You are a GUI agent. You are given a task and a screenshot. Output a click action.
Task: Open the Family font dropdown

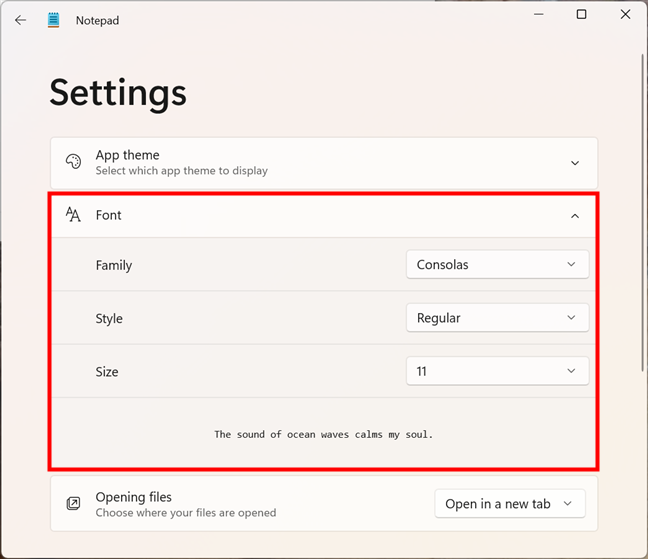click(497, 265)
